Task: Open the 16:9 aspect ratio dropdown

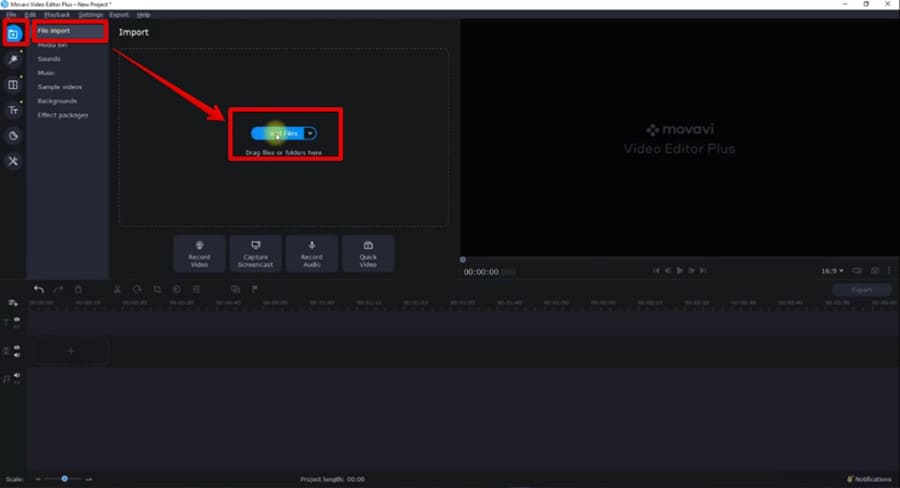Action: pyautogui.click(x=832, y=271)
